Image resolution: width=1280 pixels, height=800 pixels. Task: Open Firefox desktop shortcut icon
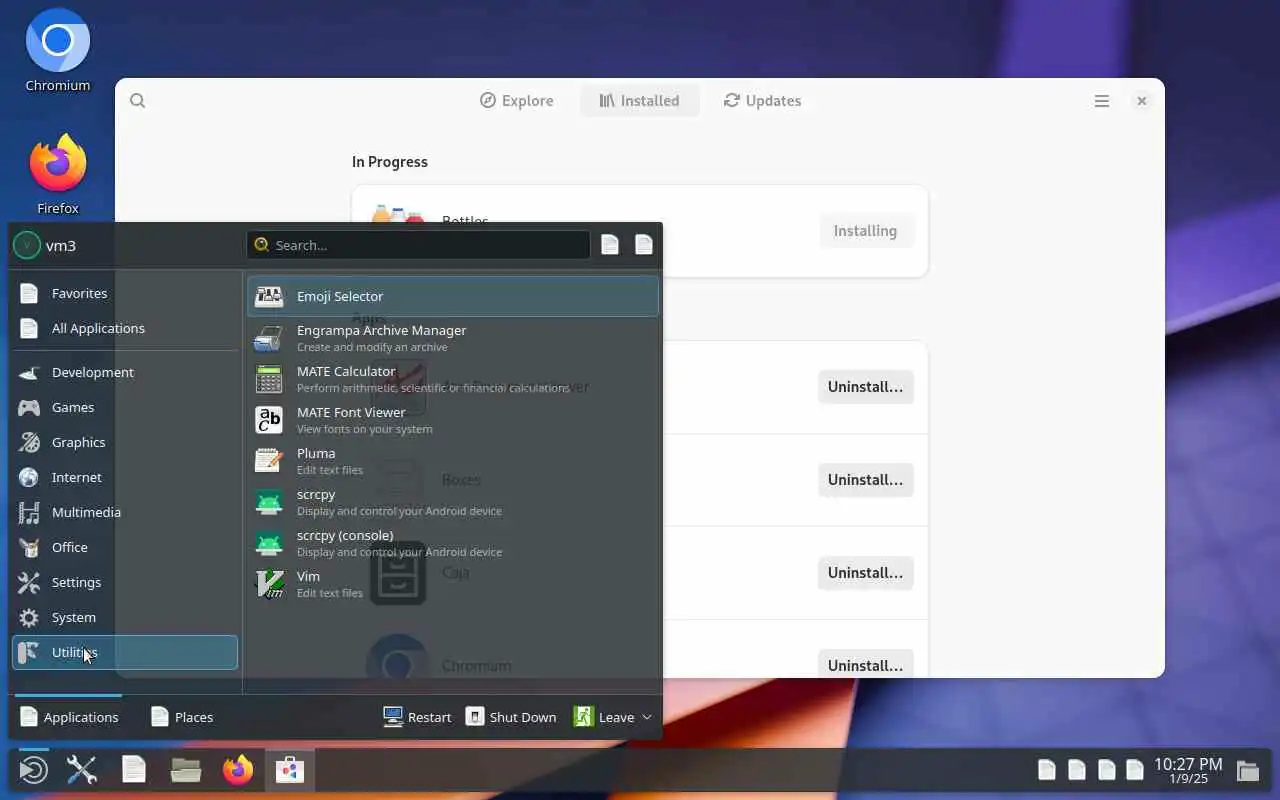click(x=57, y=163)
